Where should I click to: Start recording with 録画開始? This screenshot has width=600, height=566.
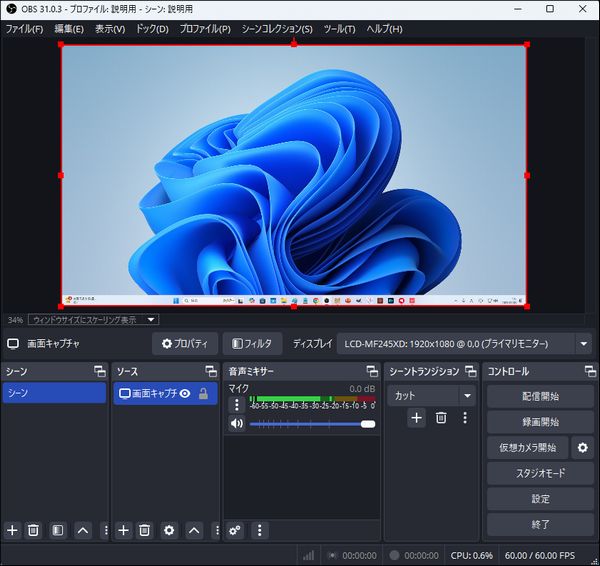tap(540, 422)
